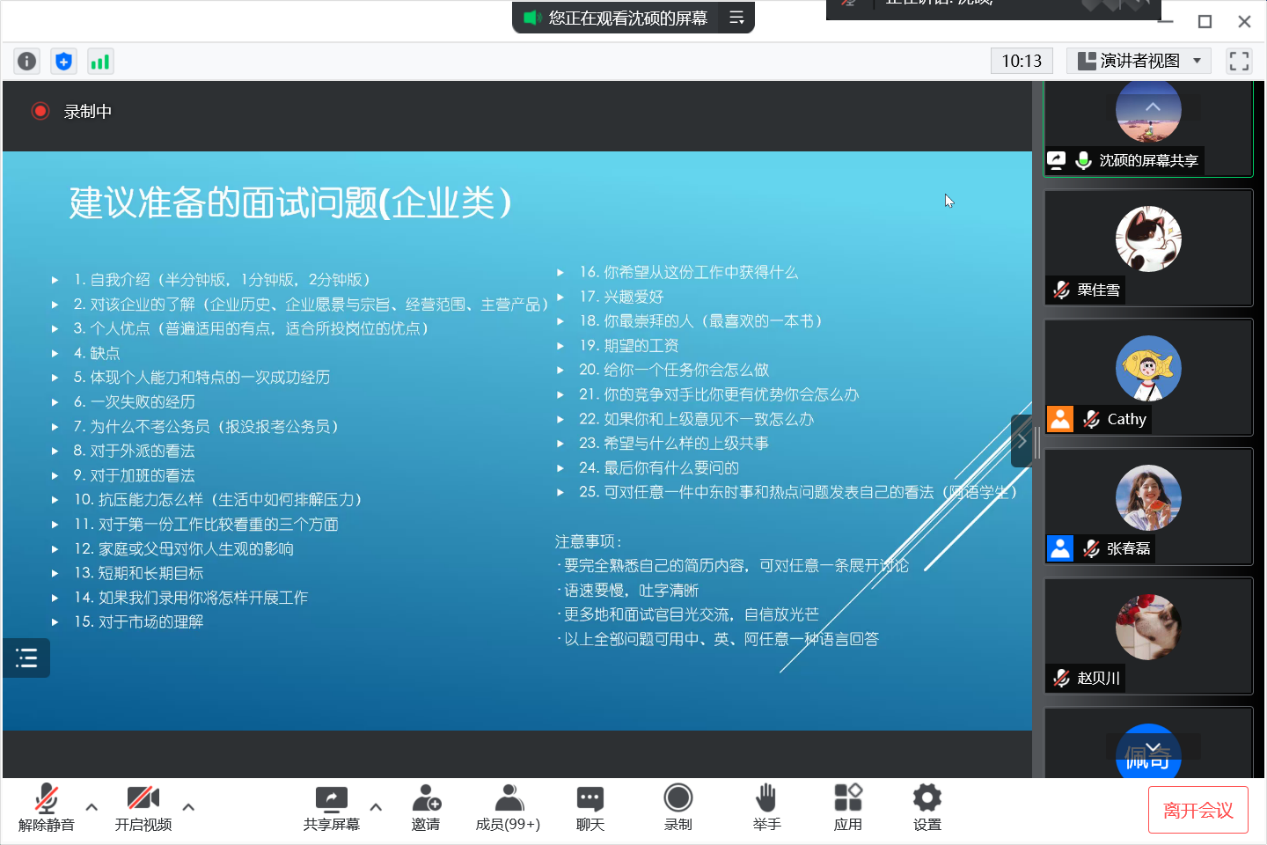Expand audio options arrow beside 解除静音
Screen dimensions: 1267x845
pyautogui.click(x=91, y=807)
